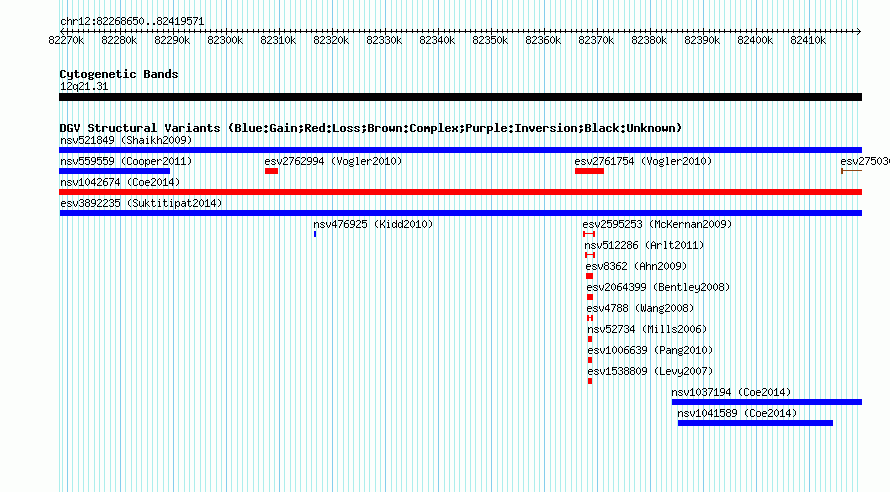The width and height of the screenshot is (890, 492).
Task: Click the small blue nsv476925 marker
Action: [315, 234]
